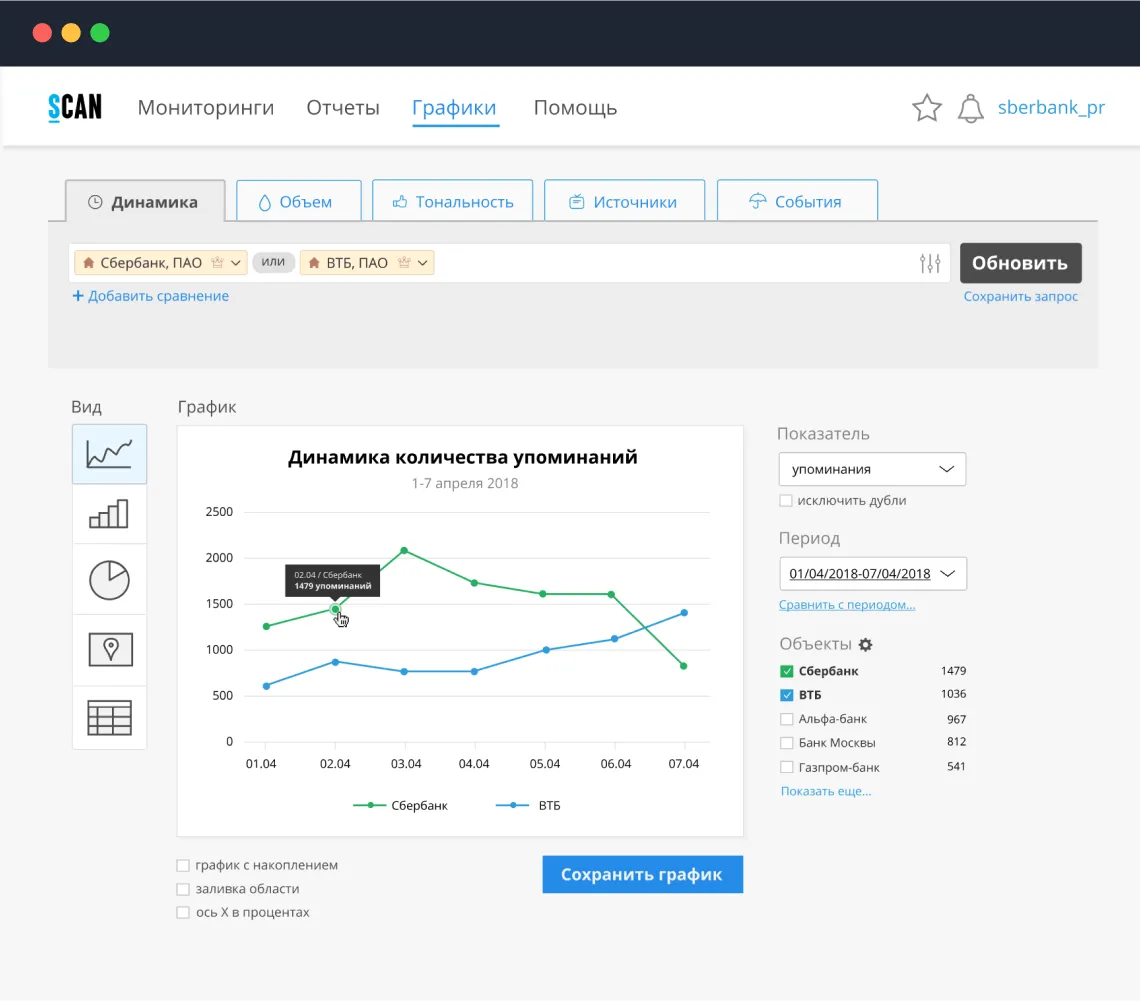Select table view icon
Viewport: 1140px width, 1001px height.
(109, 717)
